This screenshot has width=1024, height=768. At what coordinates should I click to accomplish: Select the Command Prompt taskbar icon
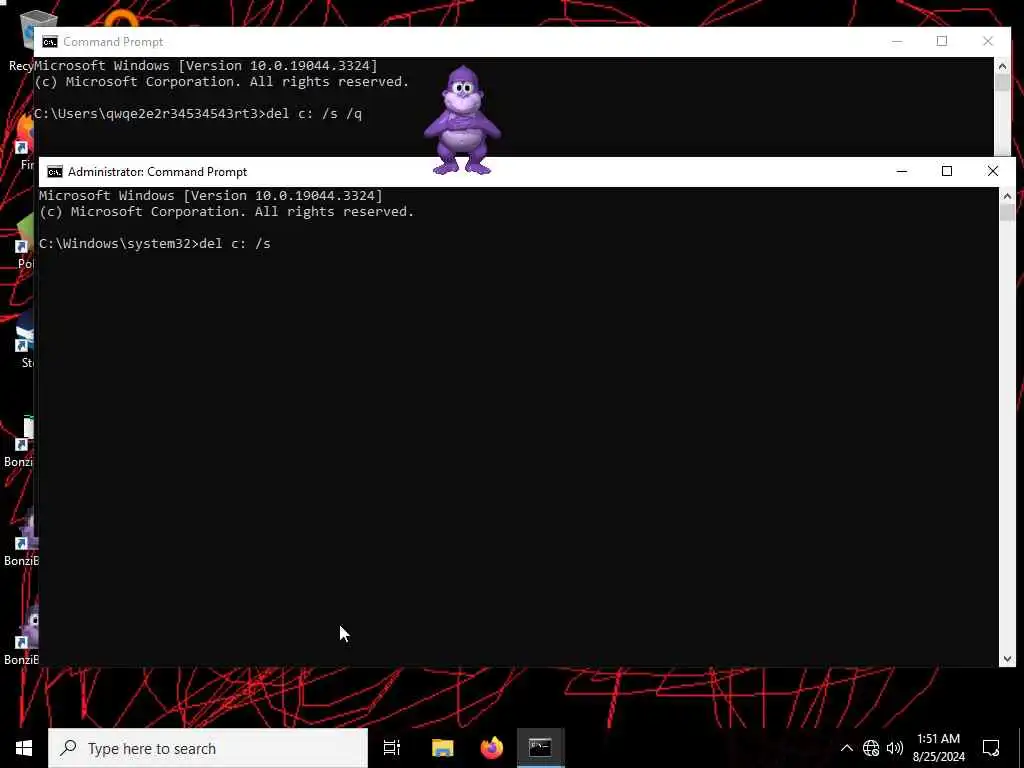(541, 748)
